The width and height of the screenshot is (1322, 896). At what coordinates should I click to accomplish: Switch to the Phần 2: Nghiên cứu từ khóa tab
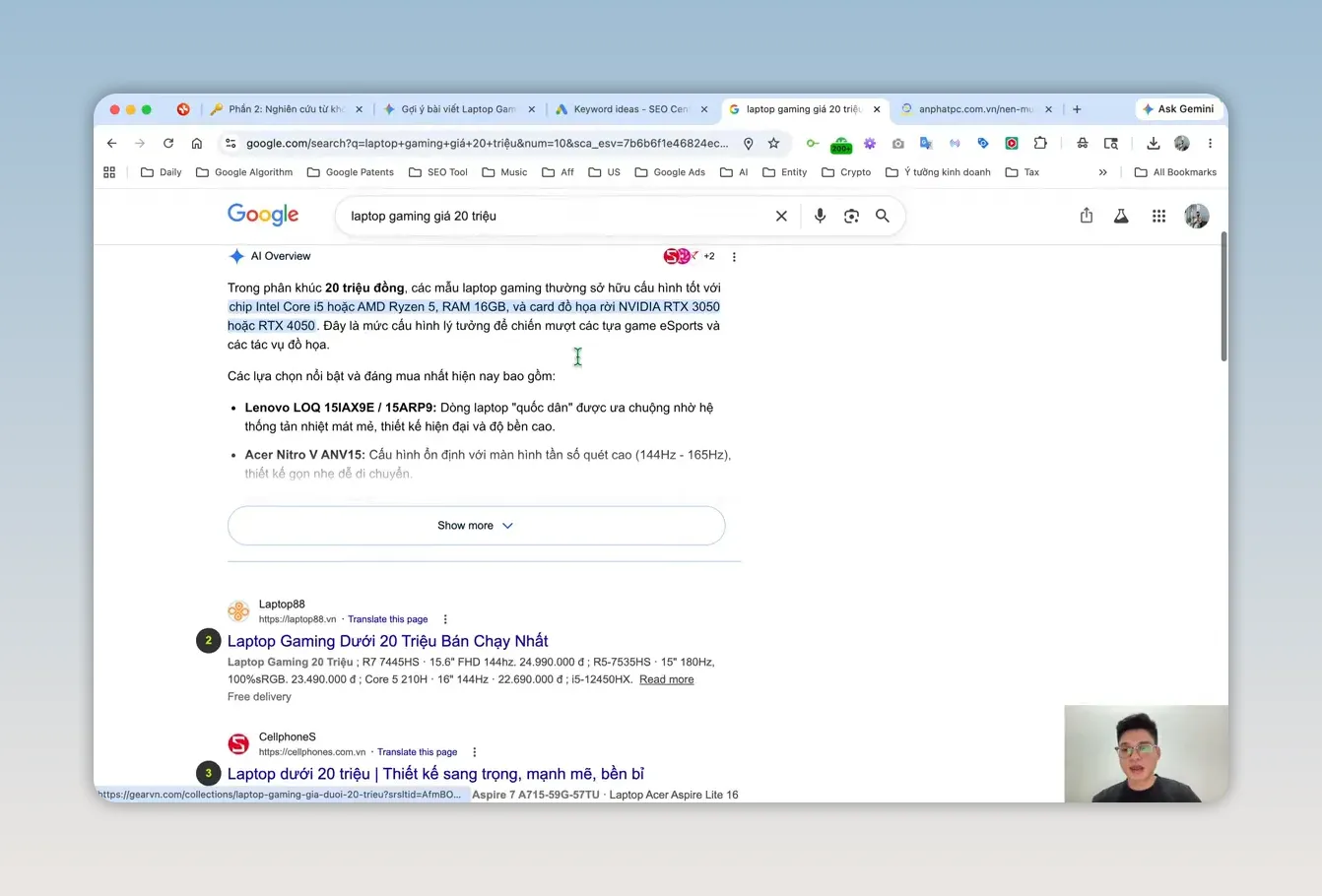pyautogui.click(x=286, y=109)
